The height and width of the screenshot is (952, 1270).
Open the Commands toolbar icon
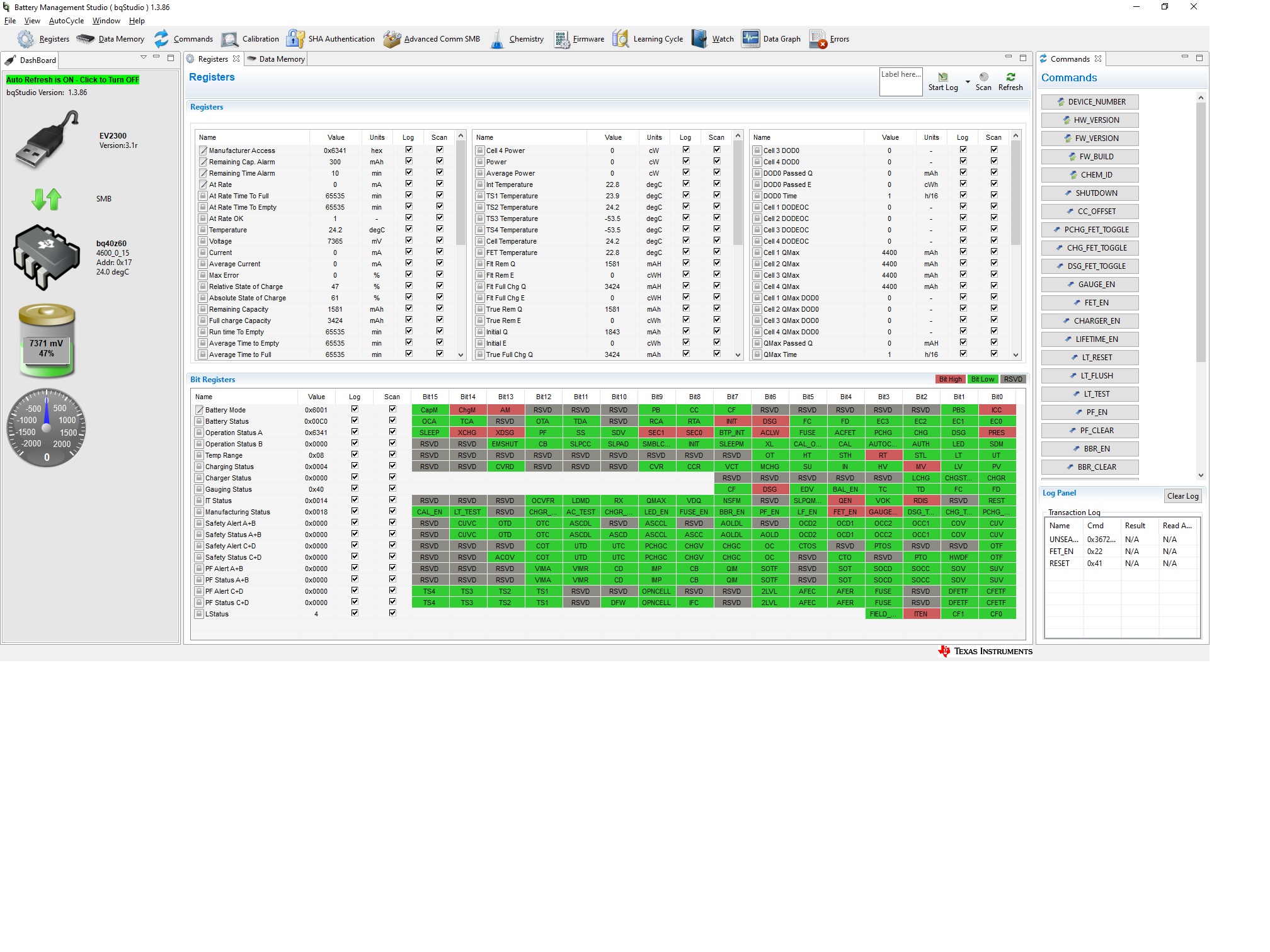pos(183,39)
